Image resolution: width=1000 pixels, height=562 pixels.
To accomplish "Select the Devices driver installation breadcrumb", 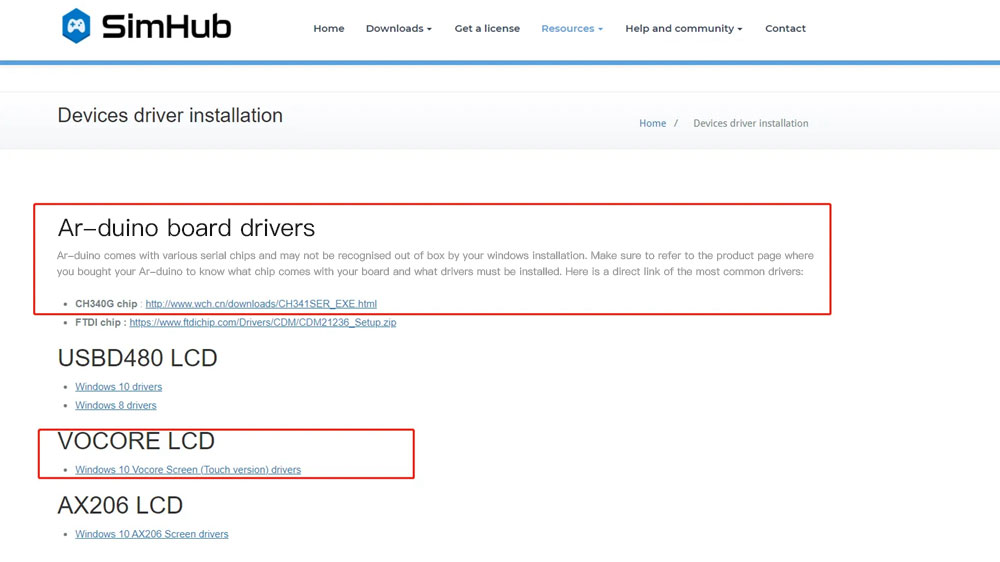I will point(750,124).
